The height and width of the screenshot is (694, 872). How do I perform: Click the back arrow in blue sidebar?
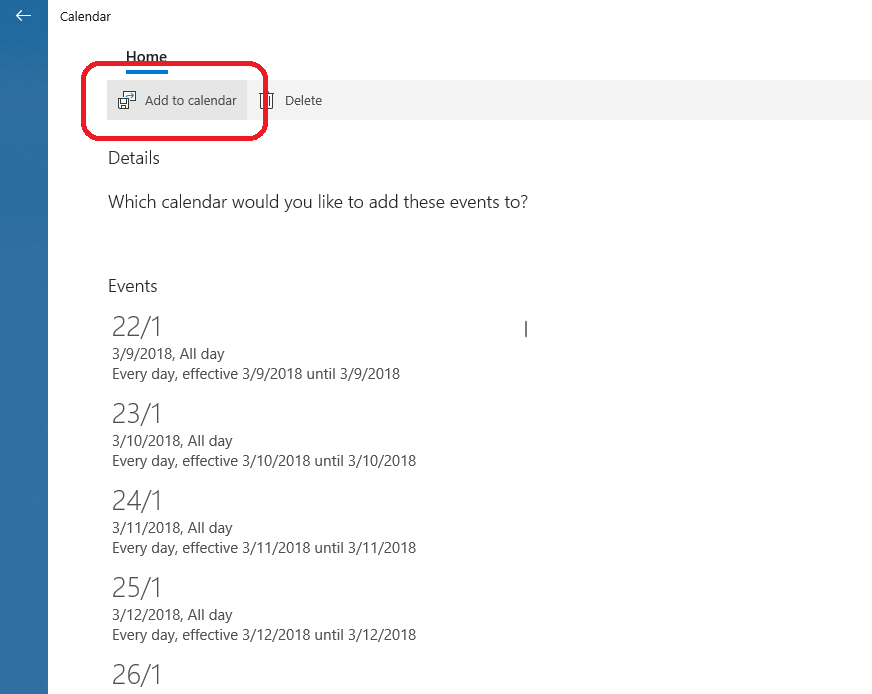pyautogui.click(x=24, y=17)
